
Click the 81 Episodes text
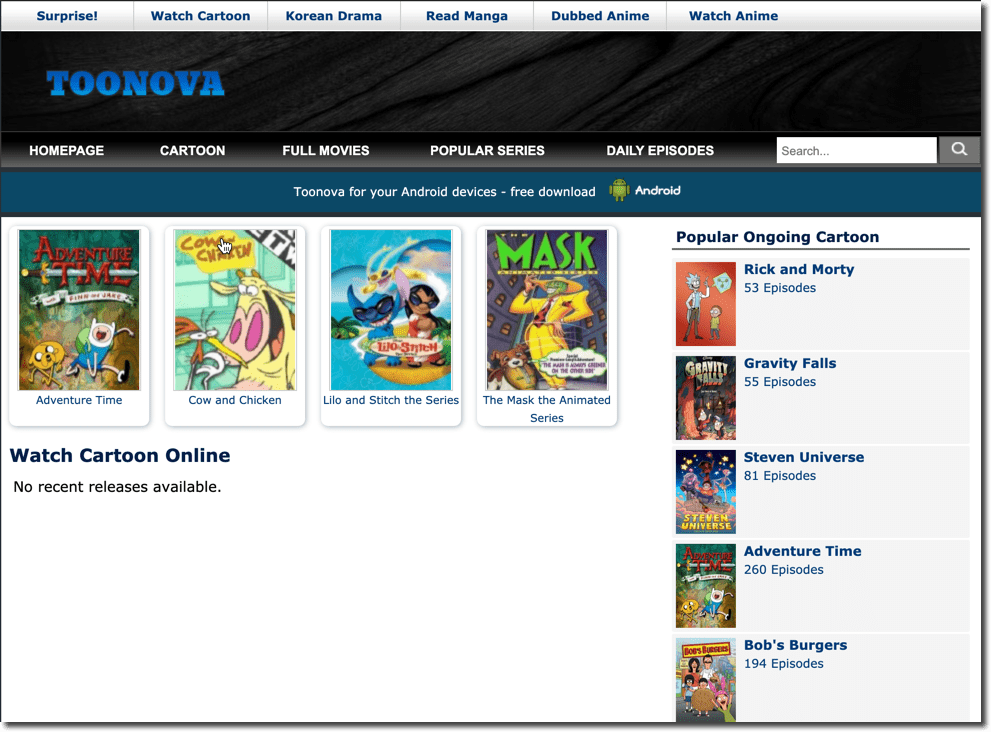click(x=780, y=475)
